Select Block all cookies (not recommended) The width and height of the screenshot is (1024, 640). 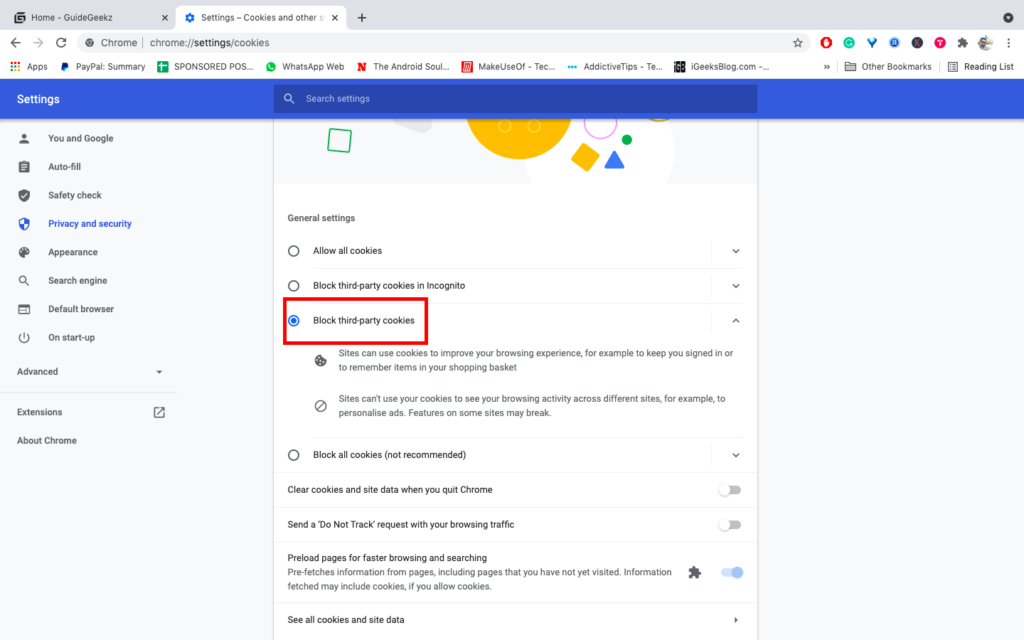click(x=294, y=455)
